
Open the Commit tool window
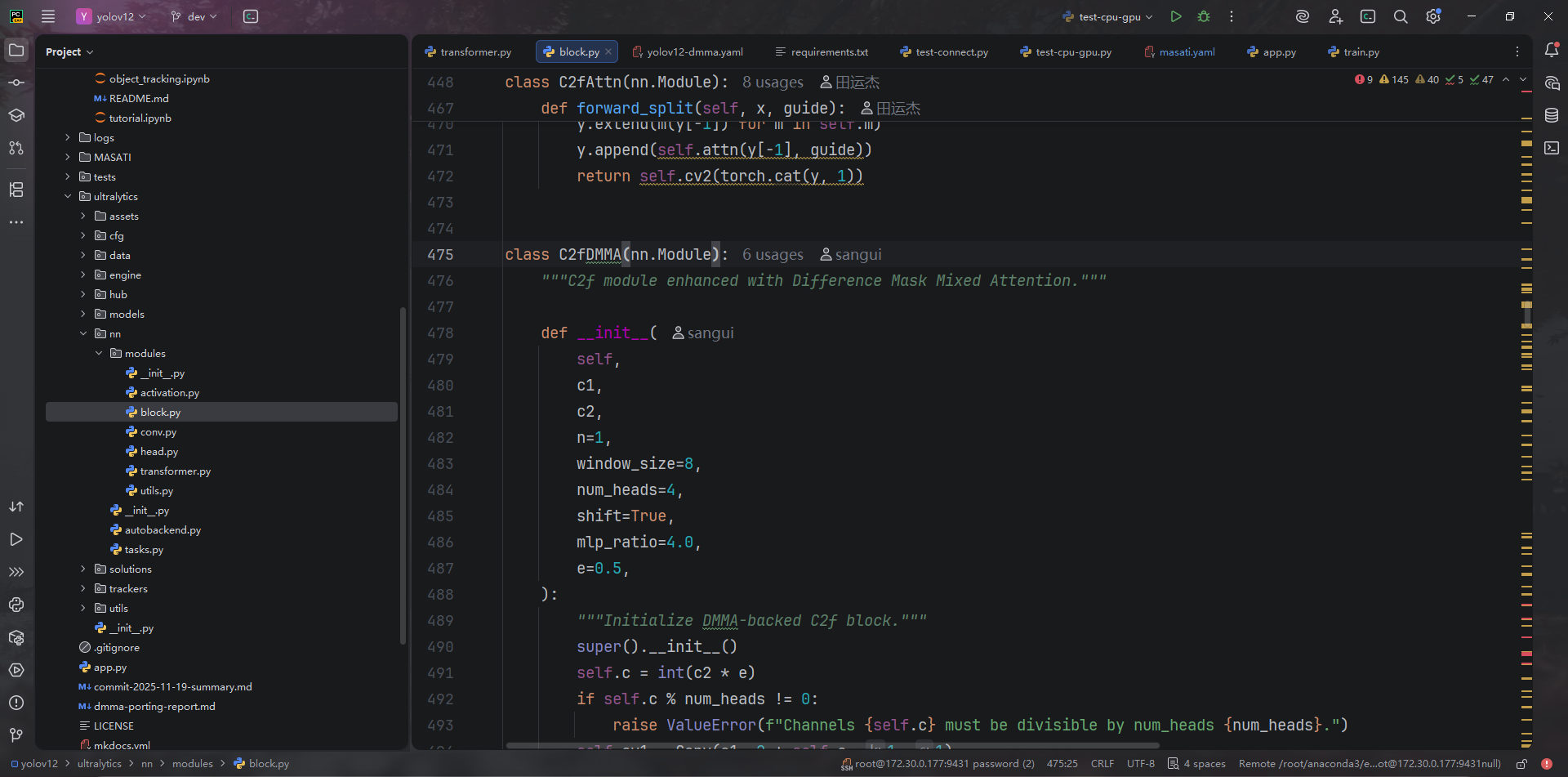16,83
